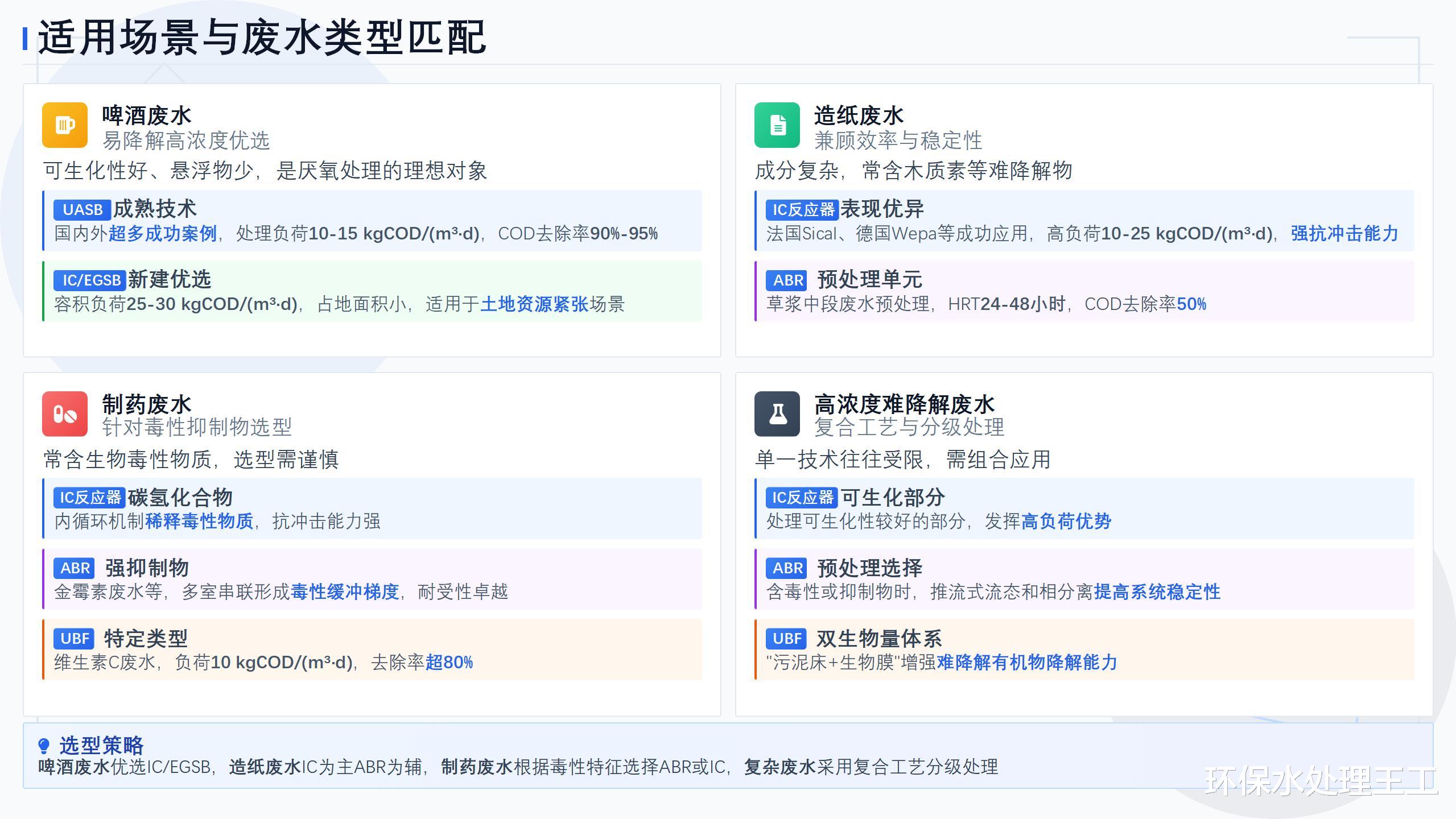1456x819 pixels.
Task: Click the lightbulb icon beside 选型策略
Action: tap(44, 746)
